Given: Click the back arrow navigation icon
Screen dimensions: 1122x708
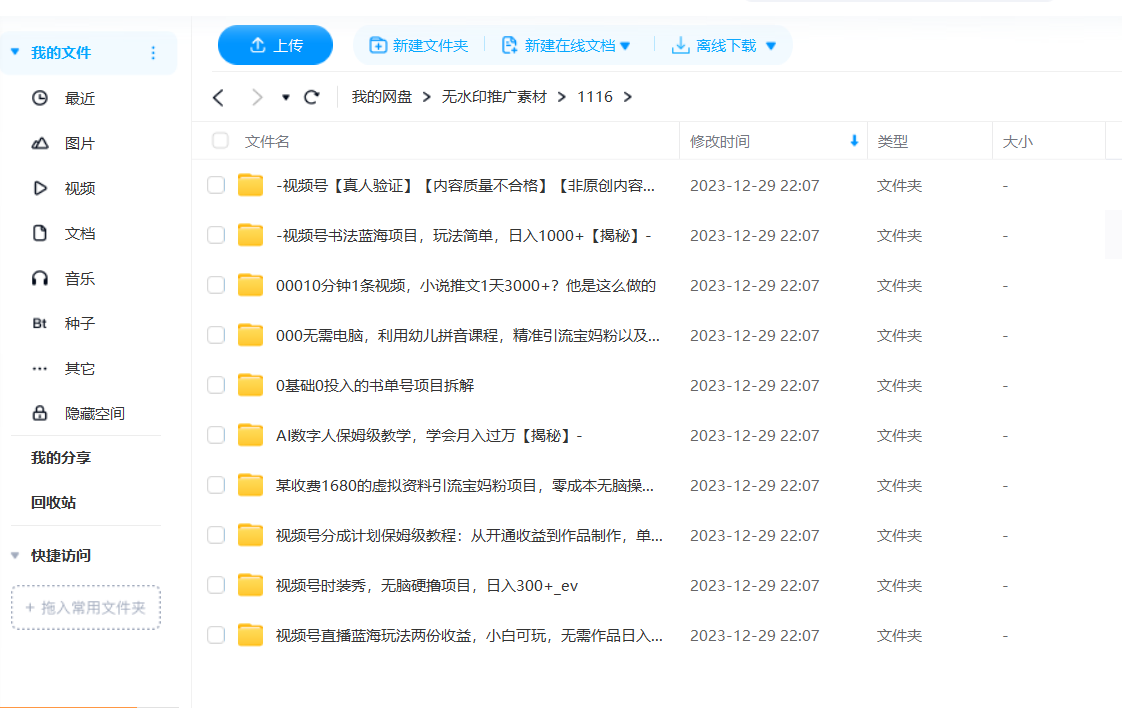Looking at the screenshot, I should pos(218,96).
